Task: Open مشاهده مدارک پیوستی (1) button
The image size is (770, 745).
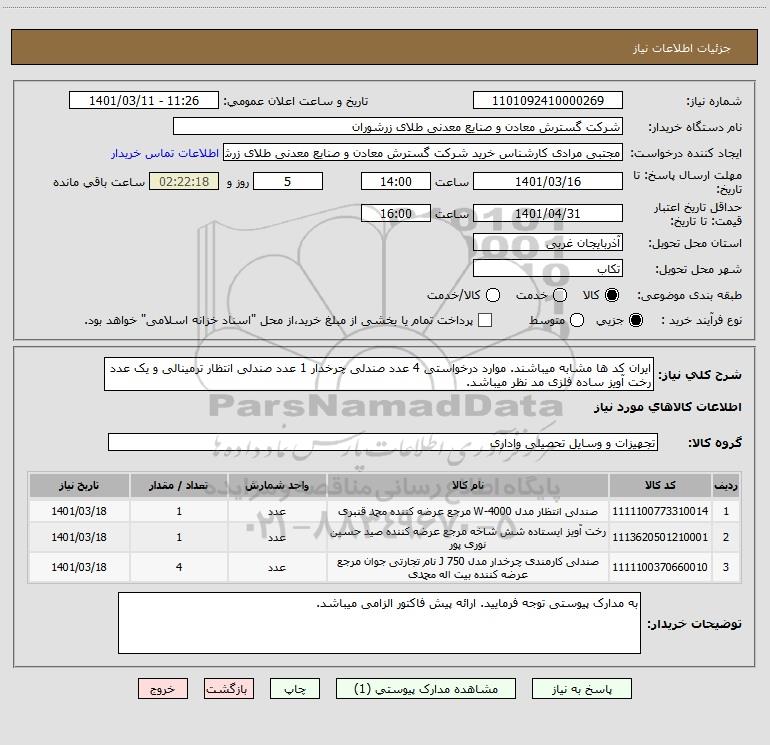Action: pos(426,689)
